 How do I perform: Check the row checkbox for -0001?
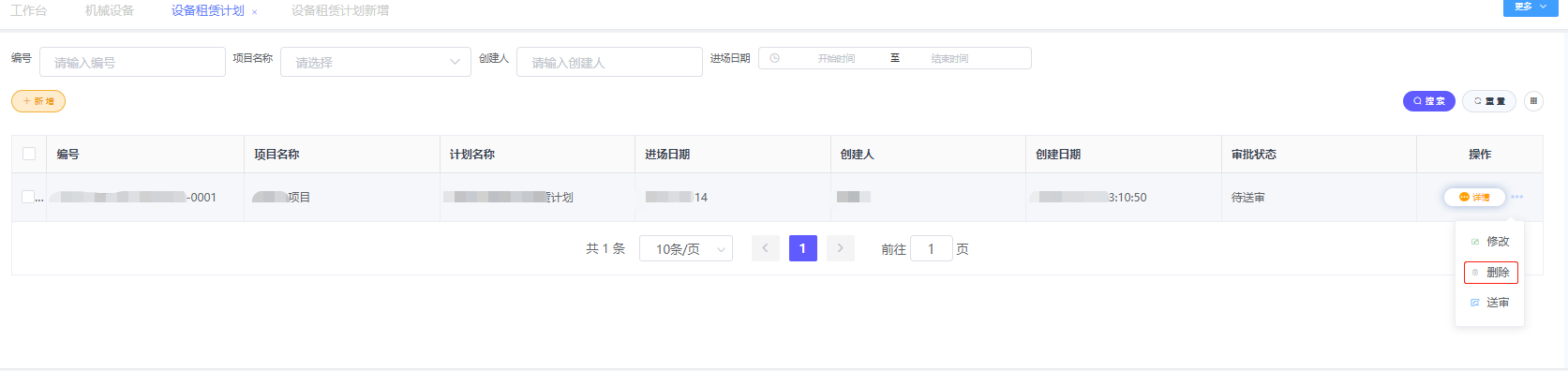(x=28, y=197)
